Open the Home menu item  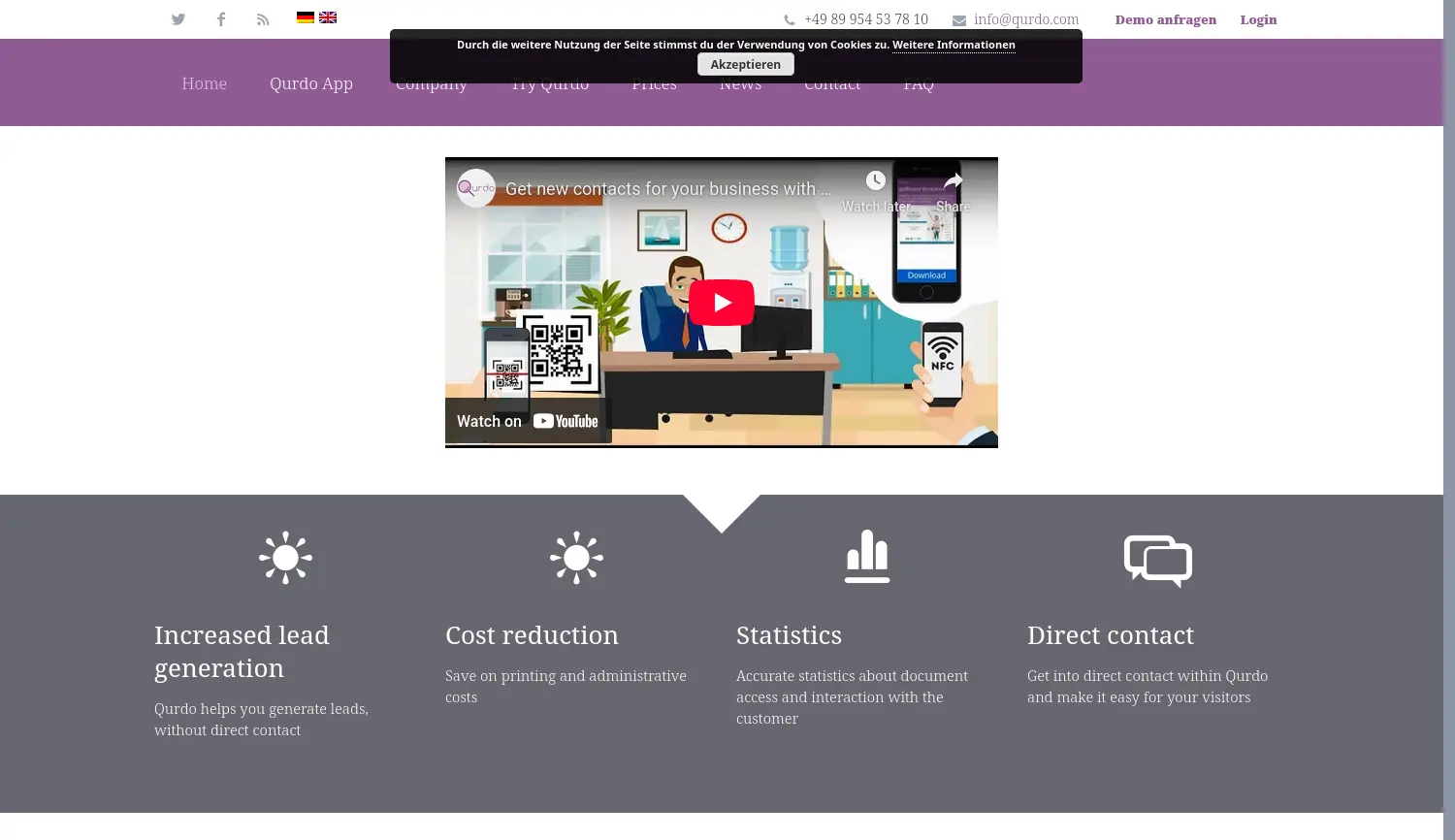[205, 83]
